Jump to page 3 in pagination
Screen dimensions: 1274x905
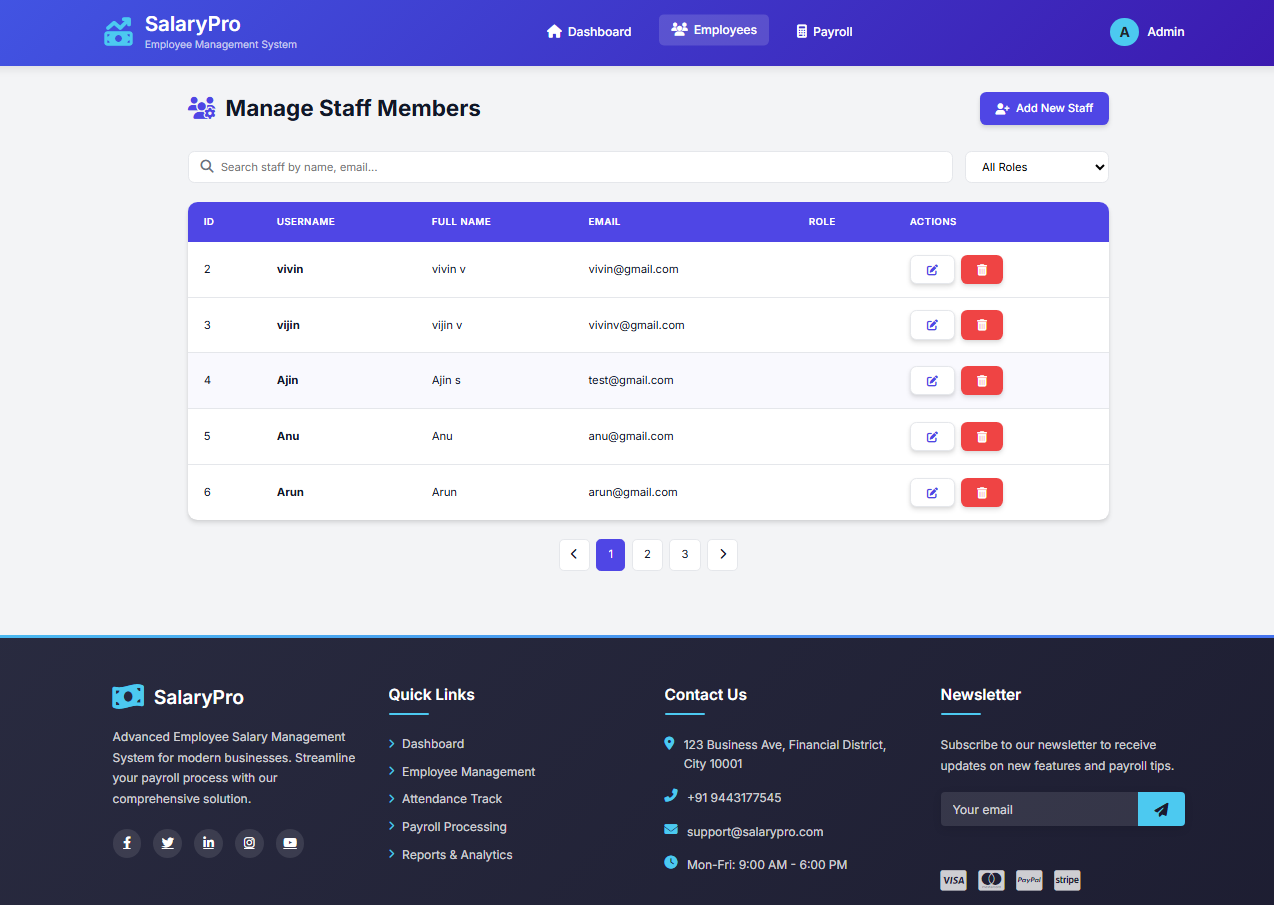tap(685, 555)
